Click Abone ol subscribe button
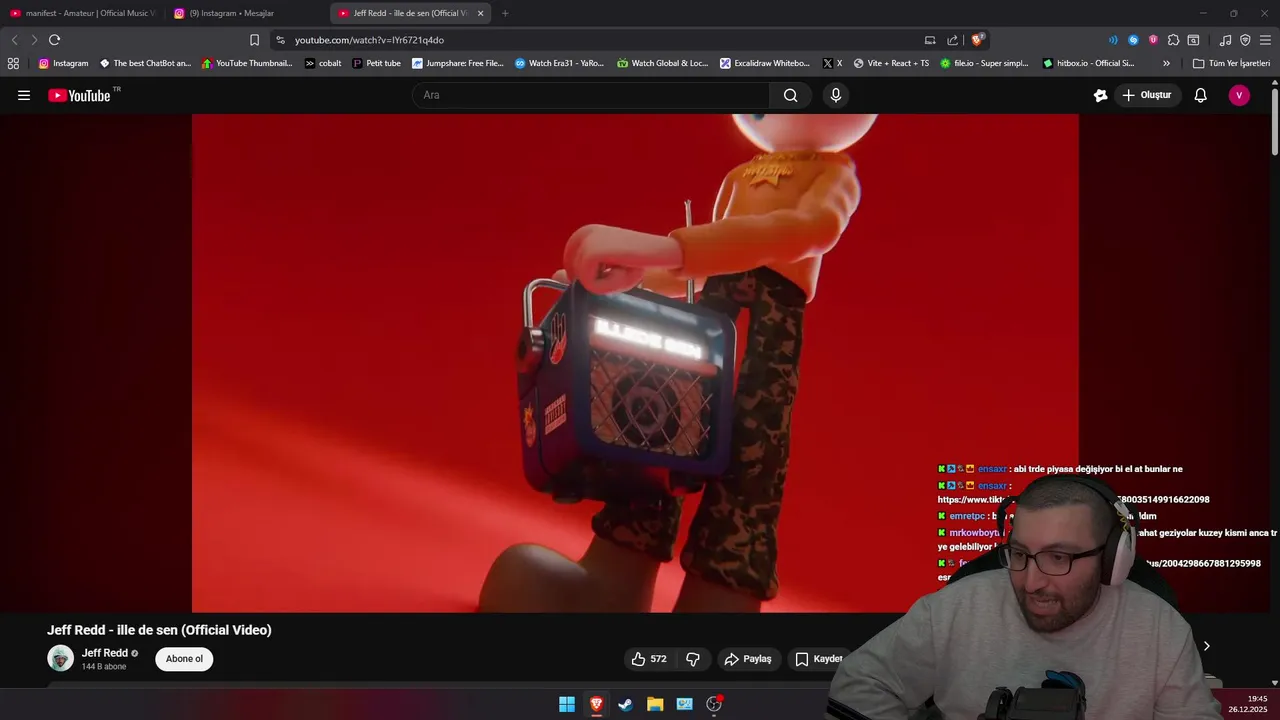1280x720 pixels. tap(184, 659)
